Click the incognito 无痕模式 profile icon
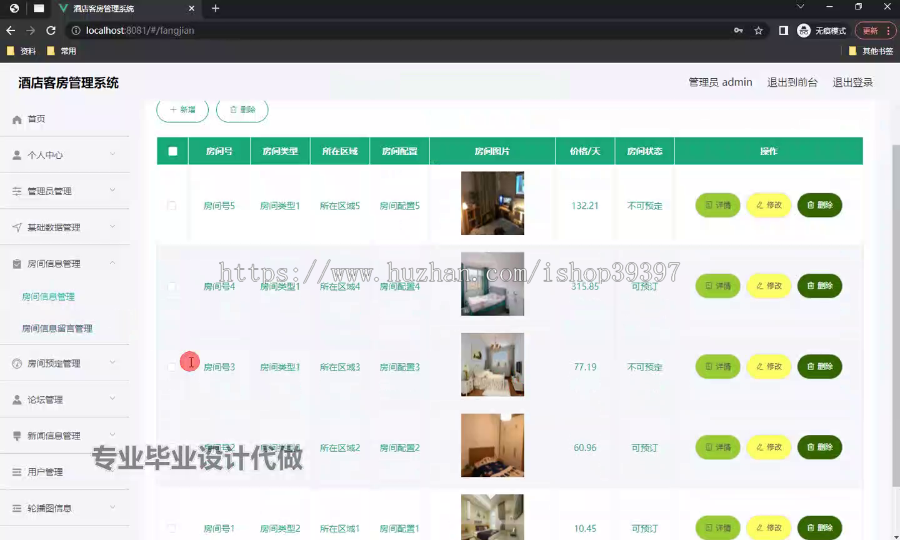The image size is (900, 540). click(804, 30)
